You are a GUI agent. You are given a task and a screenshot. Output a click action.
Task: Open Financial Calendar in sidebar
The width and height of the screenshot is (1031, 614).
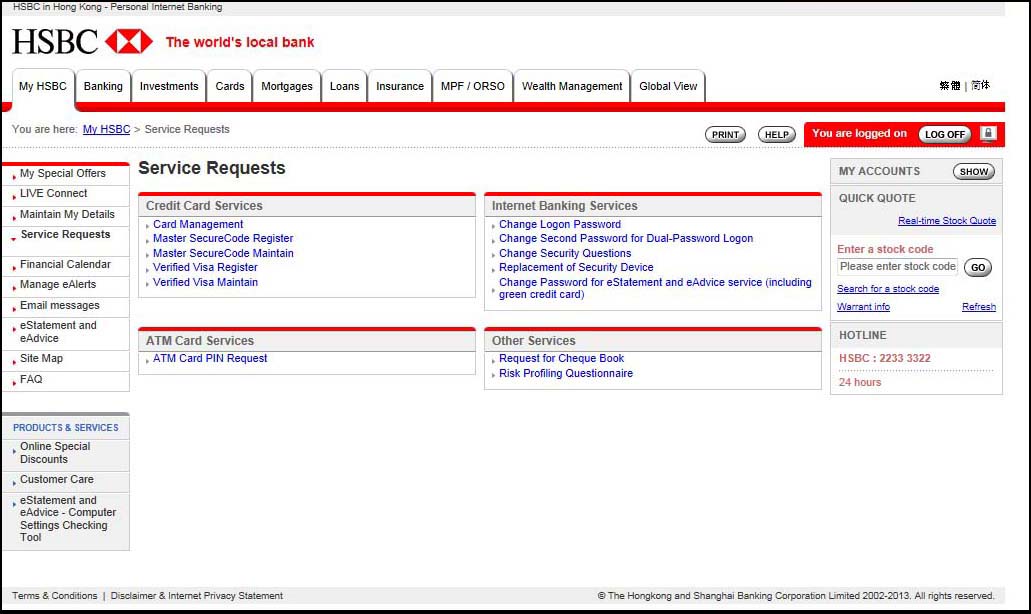click(x=65, y=264)
